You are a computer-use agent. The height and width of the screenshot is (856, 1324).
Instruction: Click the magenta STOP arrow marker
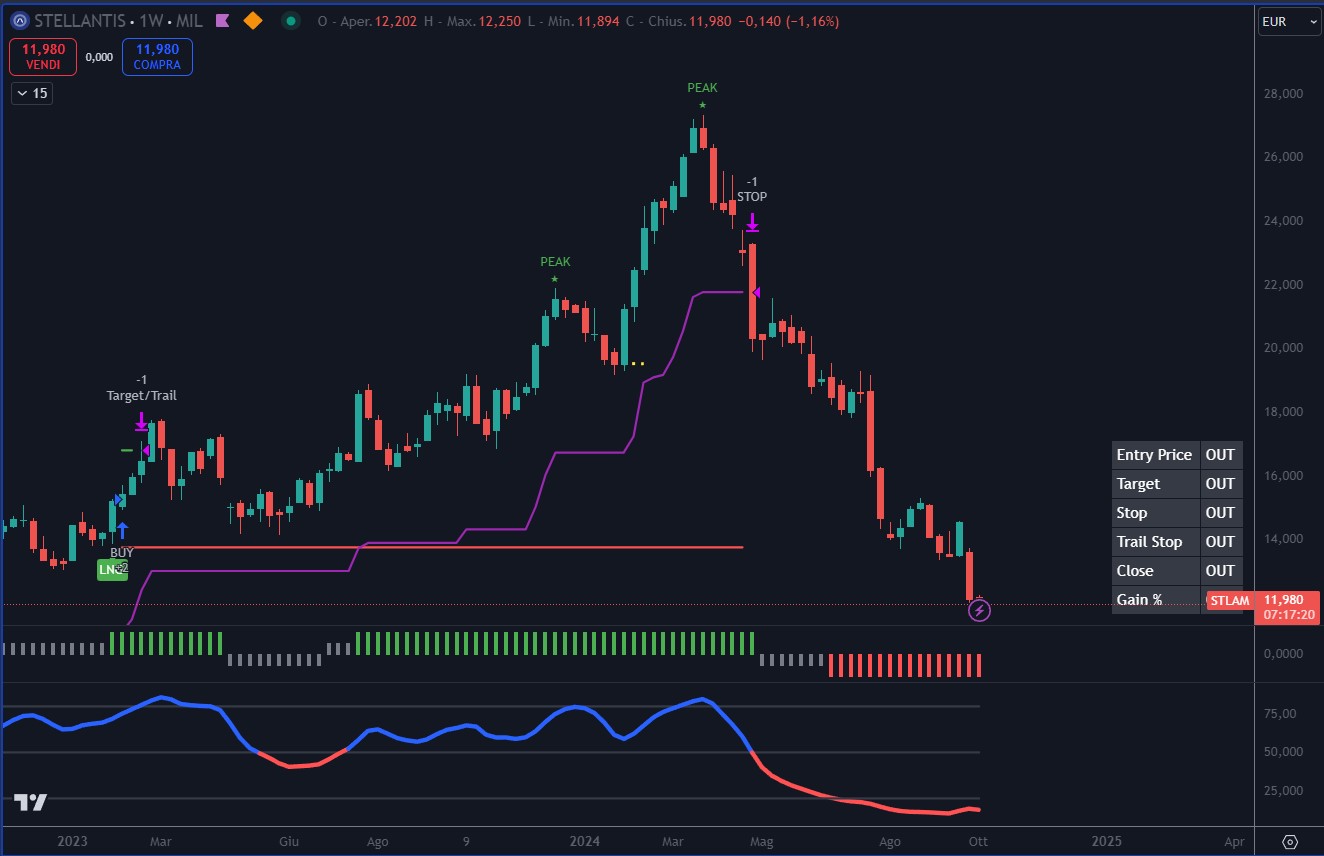coord(752,222)
